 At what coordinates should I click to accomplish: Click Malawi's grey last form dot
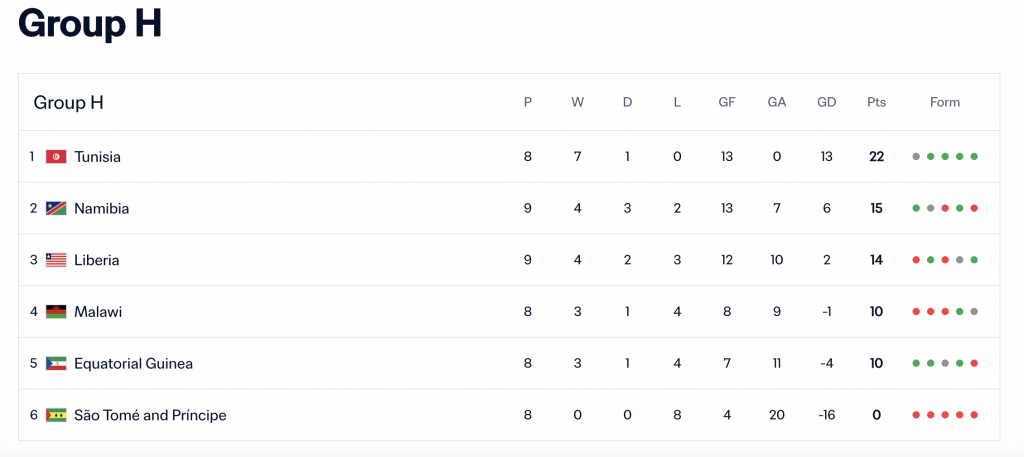coord(974,312)
